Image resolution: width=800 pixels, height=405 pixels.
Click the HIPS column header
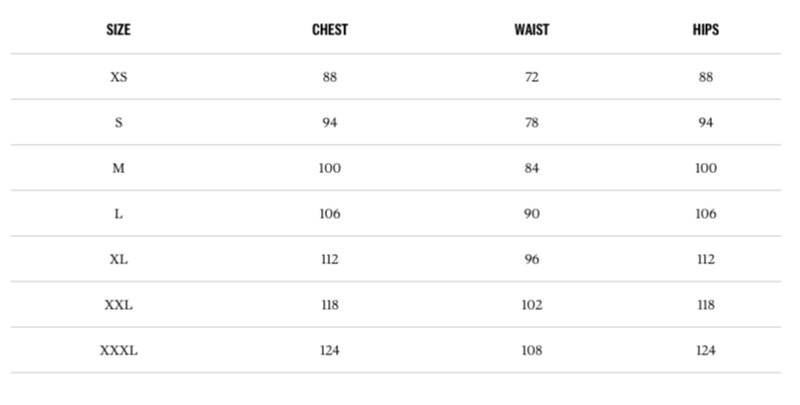pyautogui.click(x=705, y=30)
